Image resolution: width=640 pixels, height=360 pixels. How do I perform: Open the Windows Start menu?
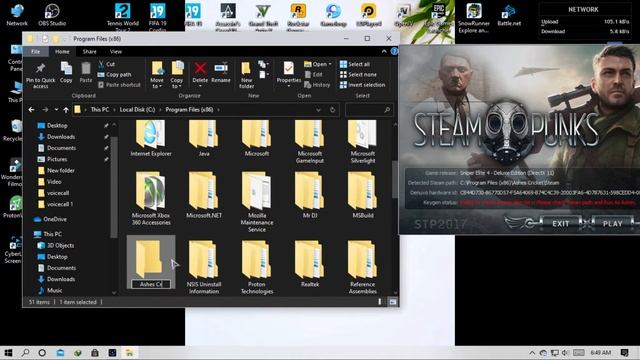tap(8, 353)
